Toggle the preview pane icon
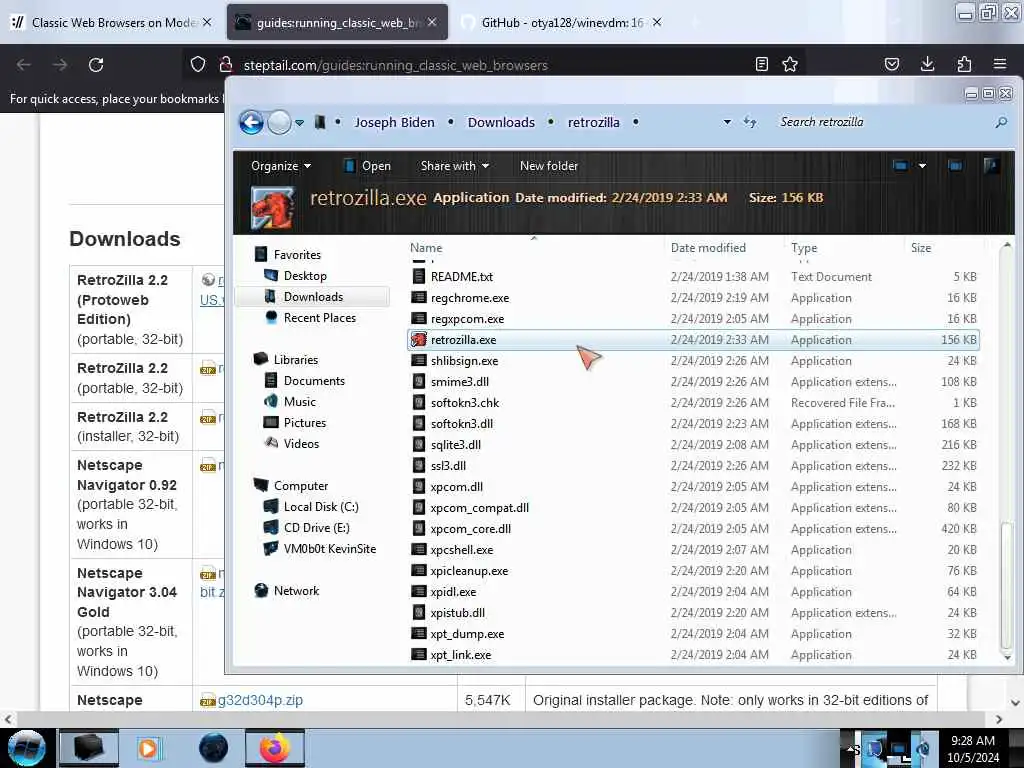The width and height of the screenshot is (1024, 768). 955,166
